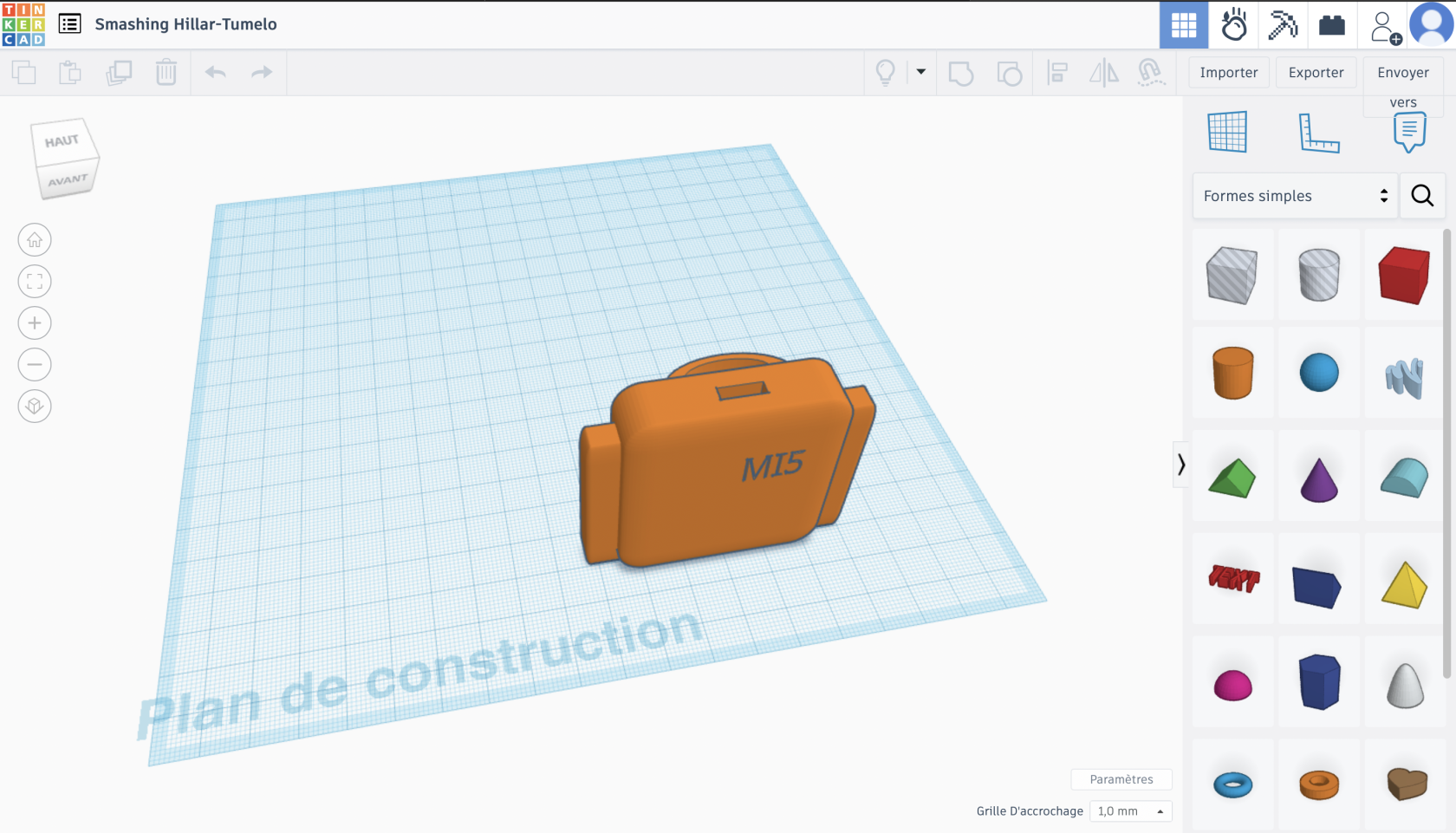
Task: Pick the grey paraboloid shape
Action: point(1405,685)
